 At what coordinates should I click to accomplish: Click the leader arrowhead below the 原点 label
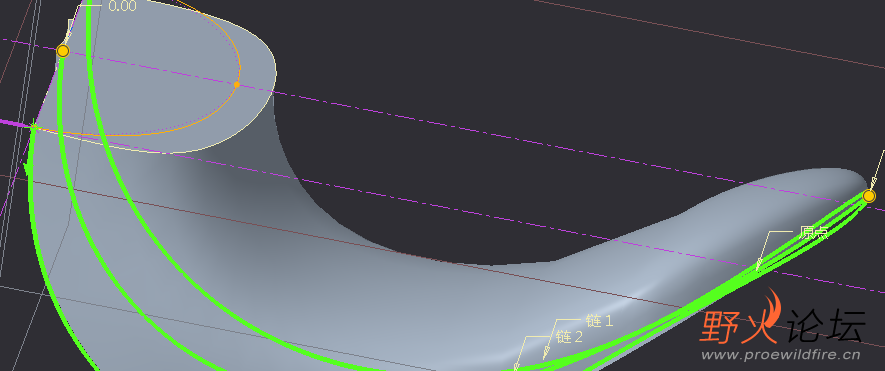[759, 263]
